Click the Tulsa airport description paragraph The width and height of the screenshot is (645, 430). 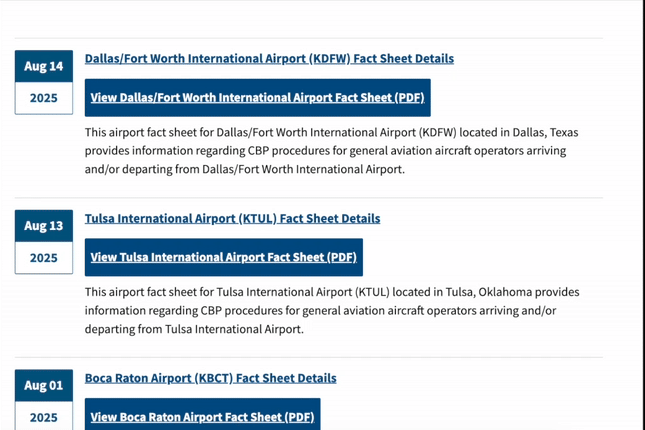coord(332,310)
